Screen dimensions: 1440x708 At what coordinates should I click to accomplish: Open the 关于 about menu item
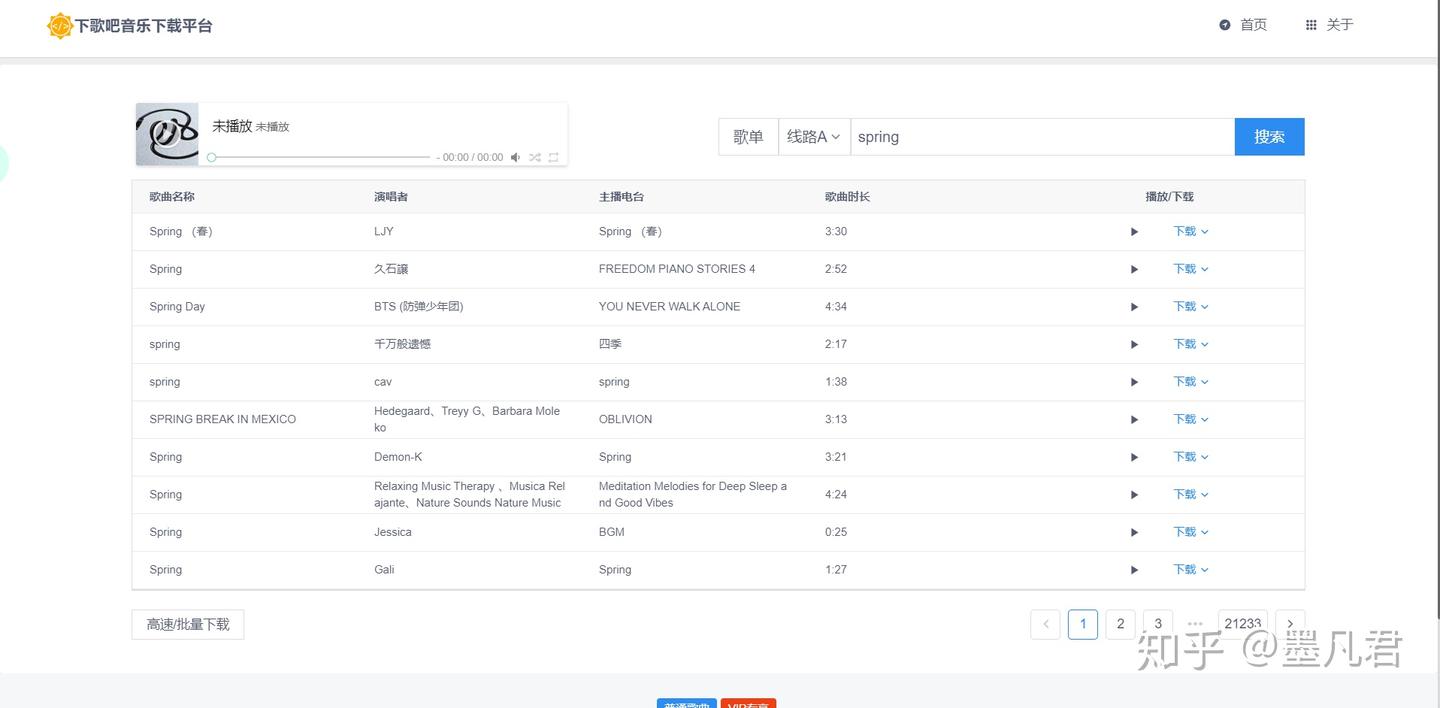tap(1329, 25)
